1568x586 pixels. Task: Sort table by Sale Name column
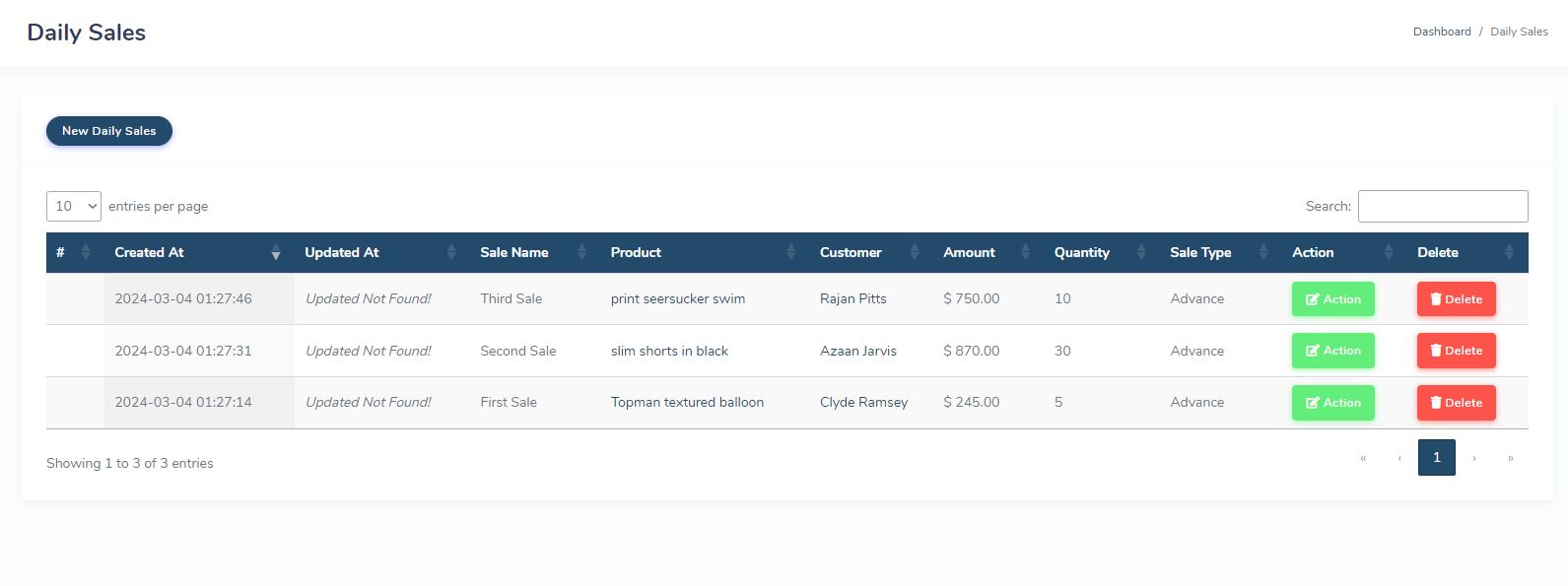[x=581, y=252]
